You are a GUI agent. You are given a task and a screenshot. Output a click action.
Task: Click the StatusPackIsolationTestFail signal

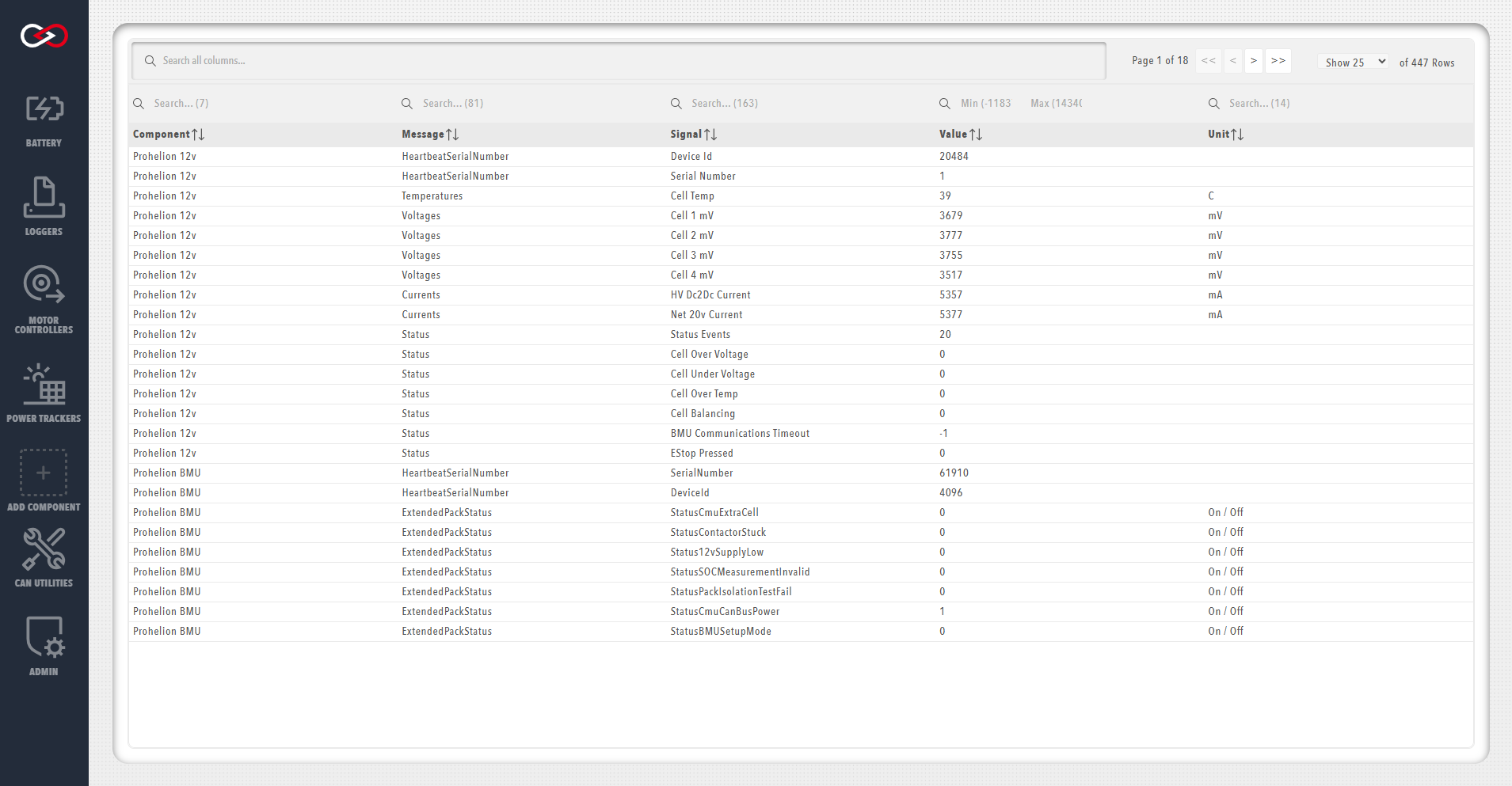[x=731, y=592]
